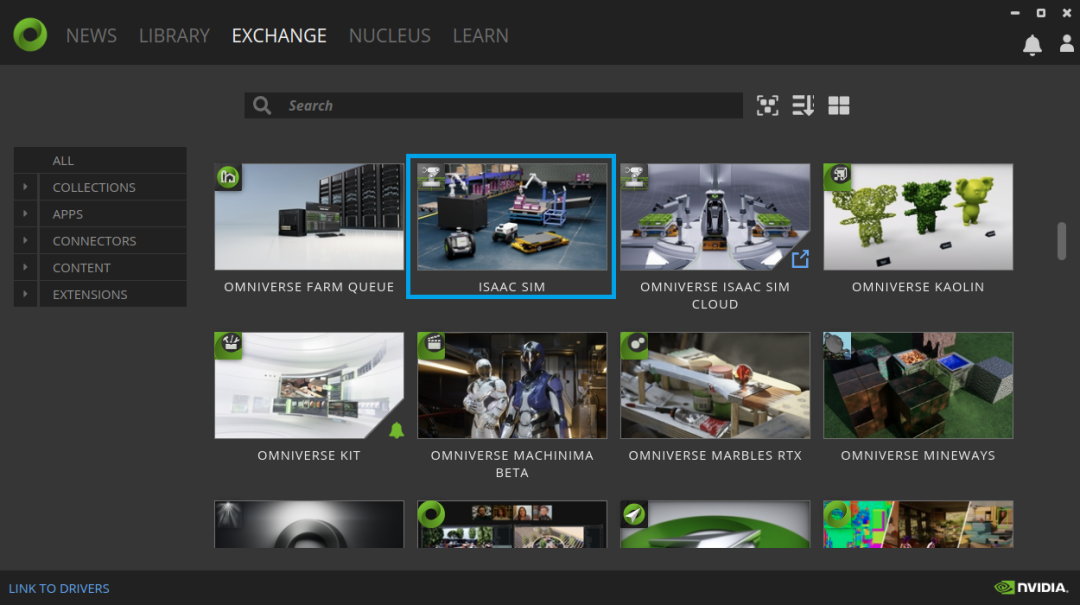The image size is (1080, 605).
Task: Open the NUCLEUS section
Action: coord(389,35)
